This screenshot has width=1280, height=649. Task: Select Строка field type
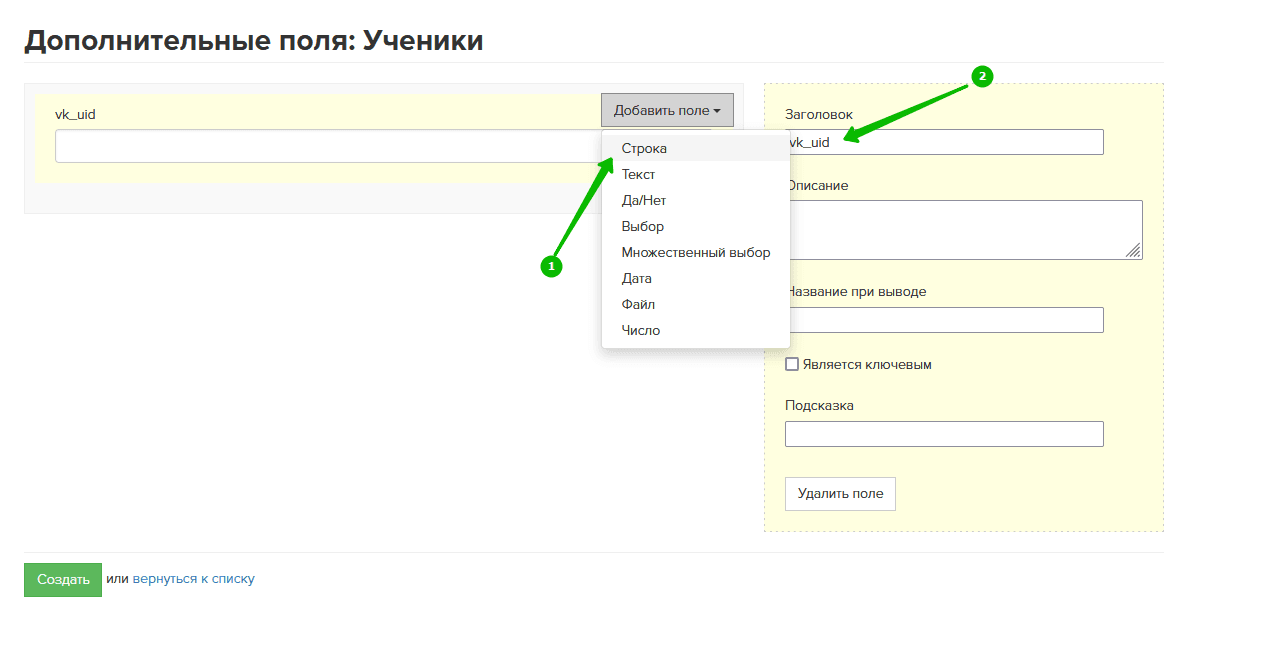[644, 148]
